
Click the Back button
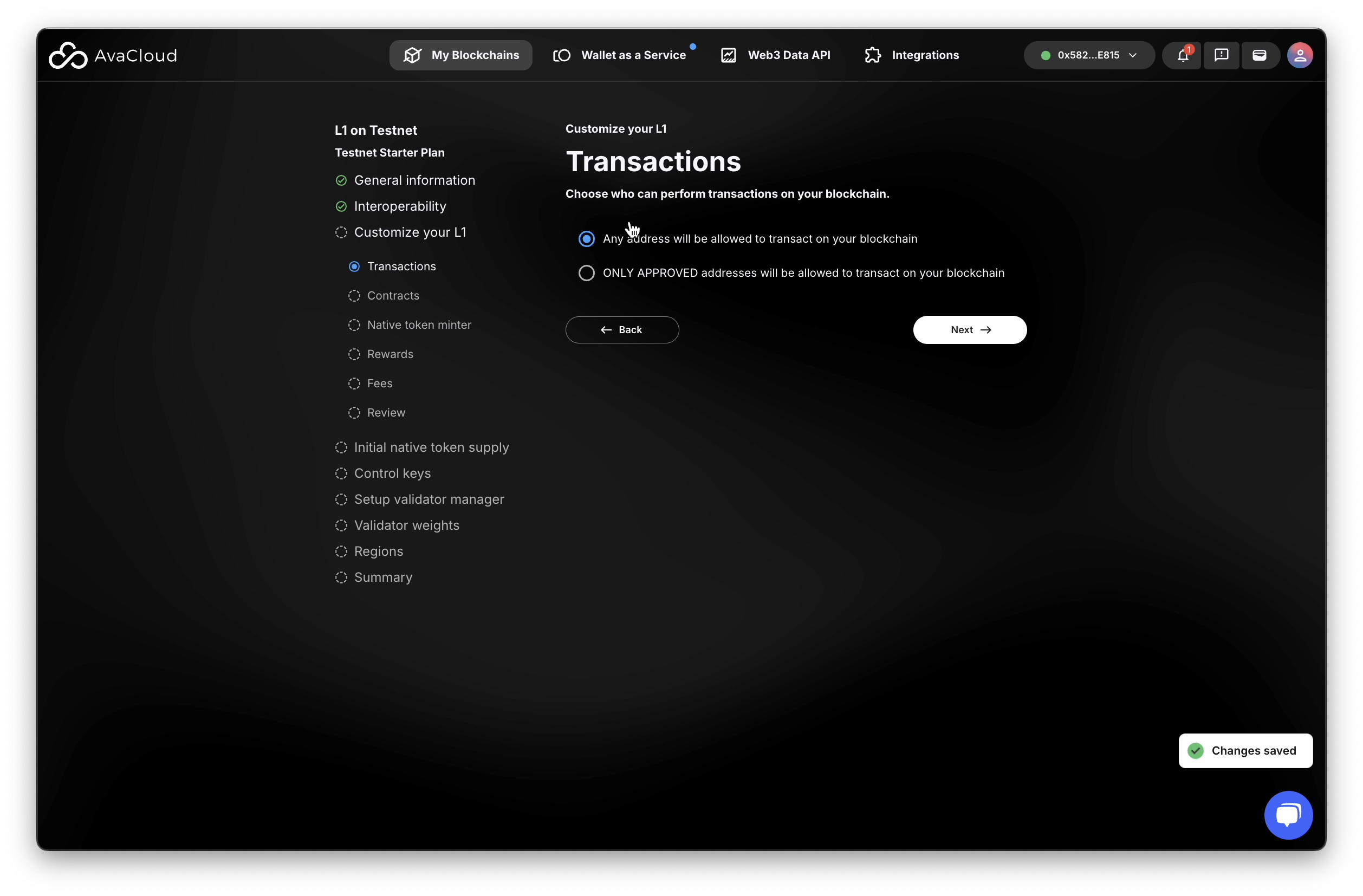tap(622, 330)
